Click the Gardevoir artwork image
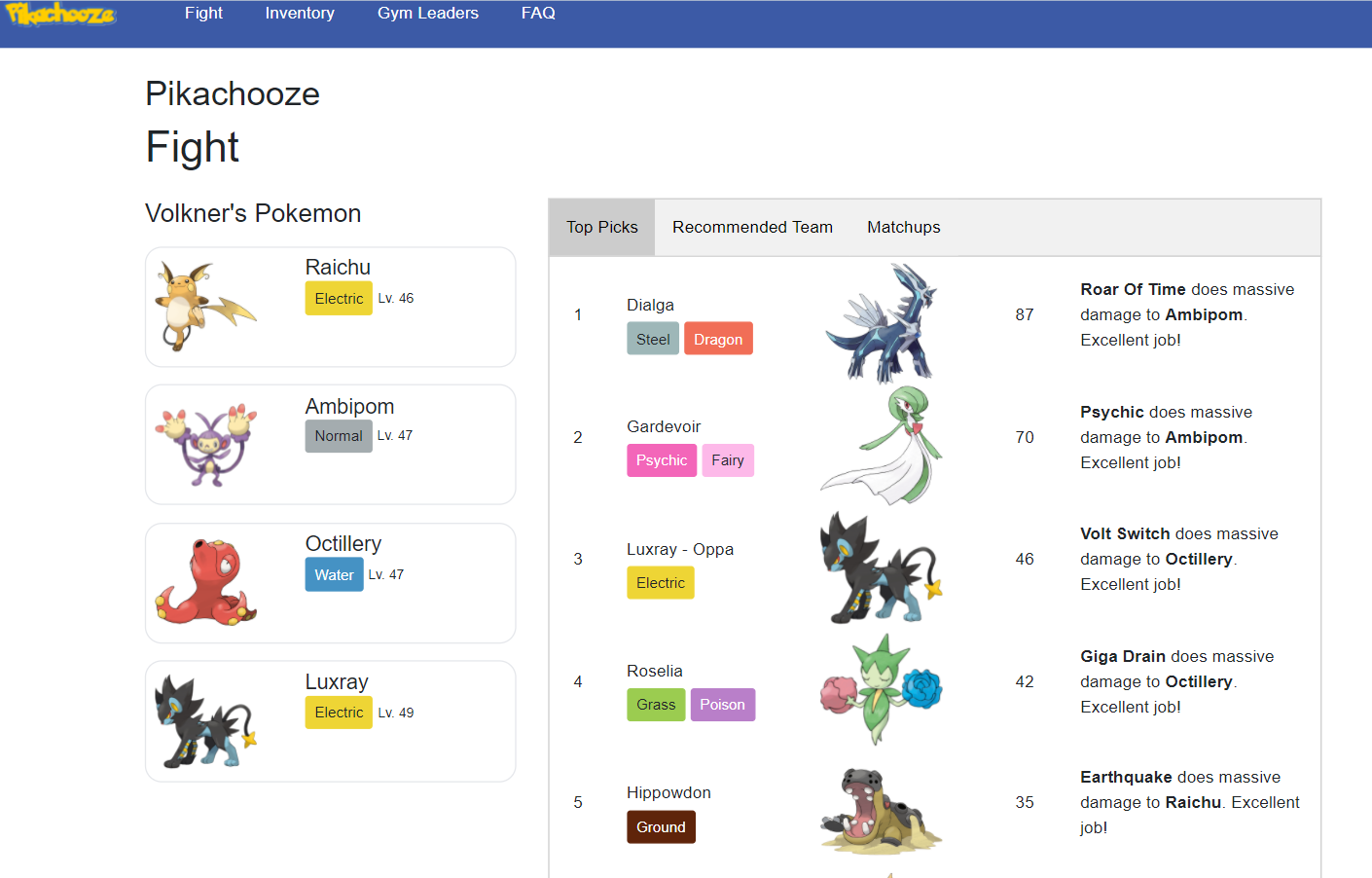This screenshot has width=1372, height=878. tap(882, 445)
